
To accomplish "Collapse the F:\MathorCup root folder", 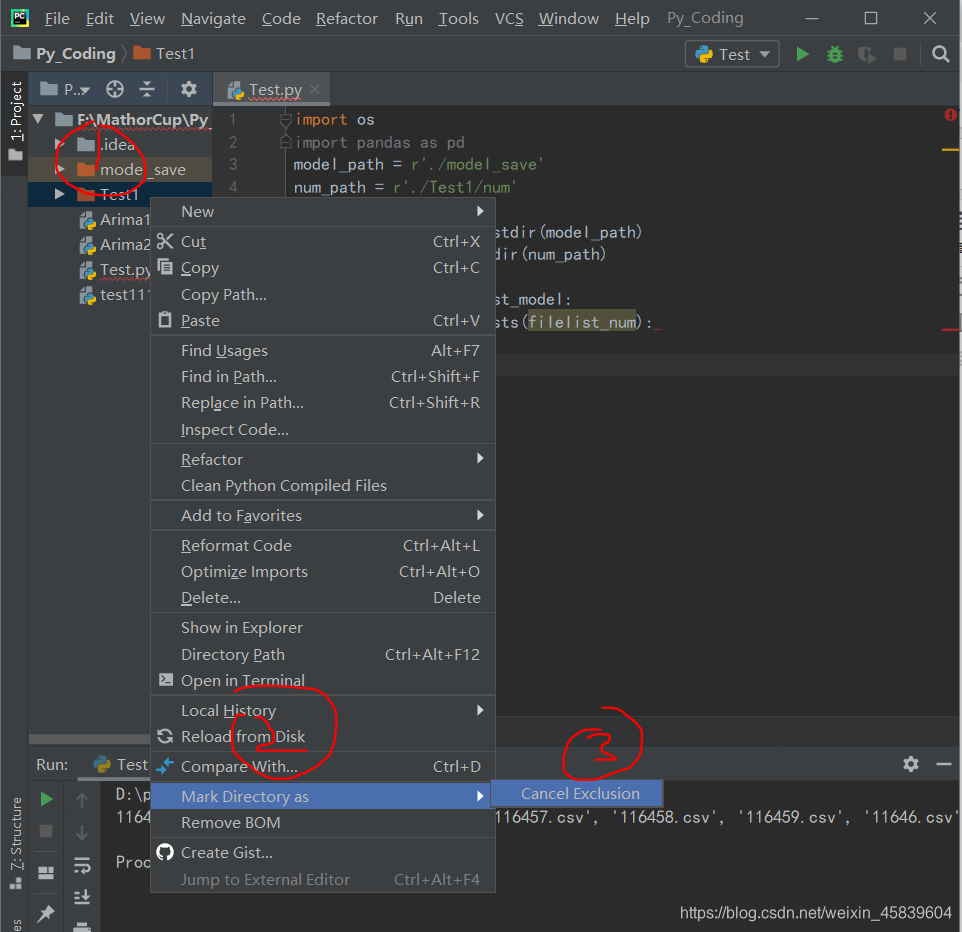I will [39, 119].
